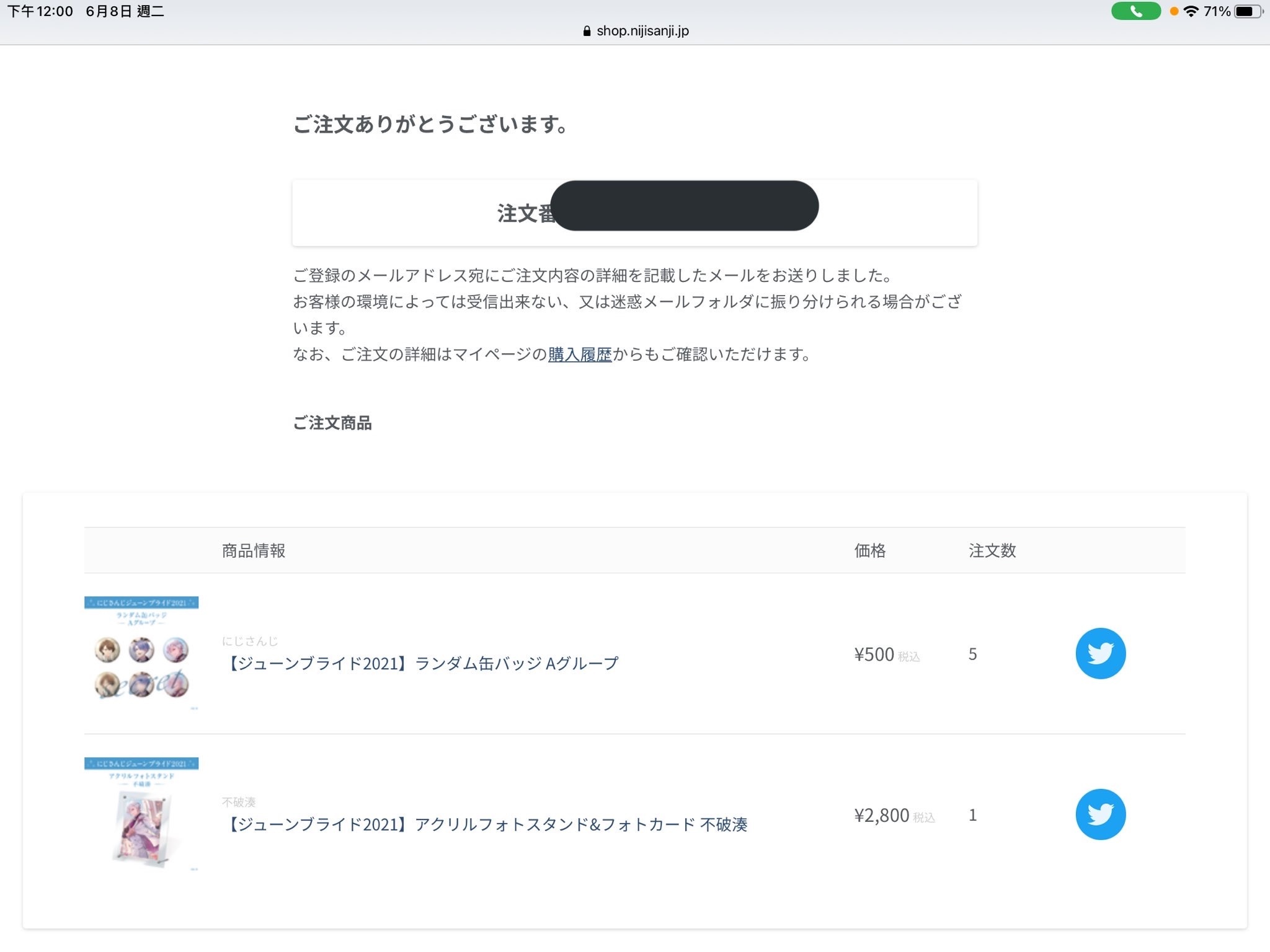The image size is (1270, 952).
Task: Open ランダム缶バッジ Aグループ product link
Action: click(x=420, y=663)
